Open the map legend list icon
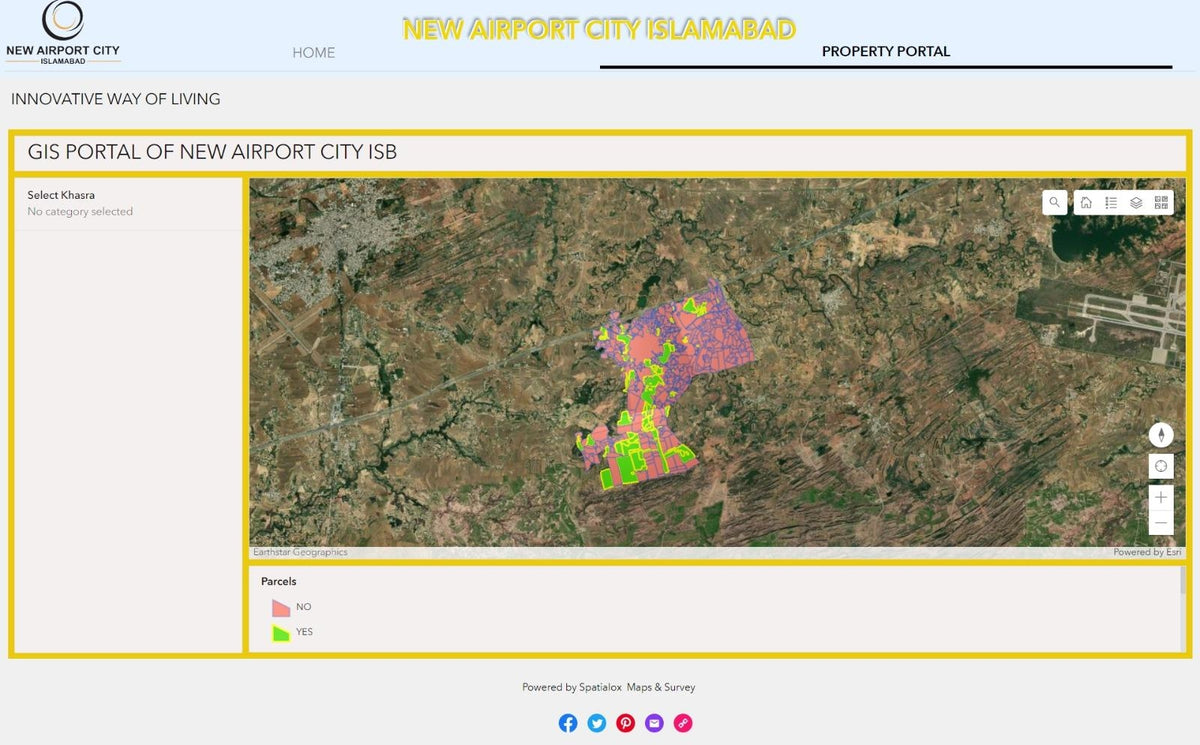 tap(1111, 202)
